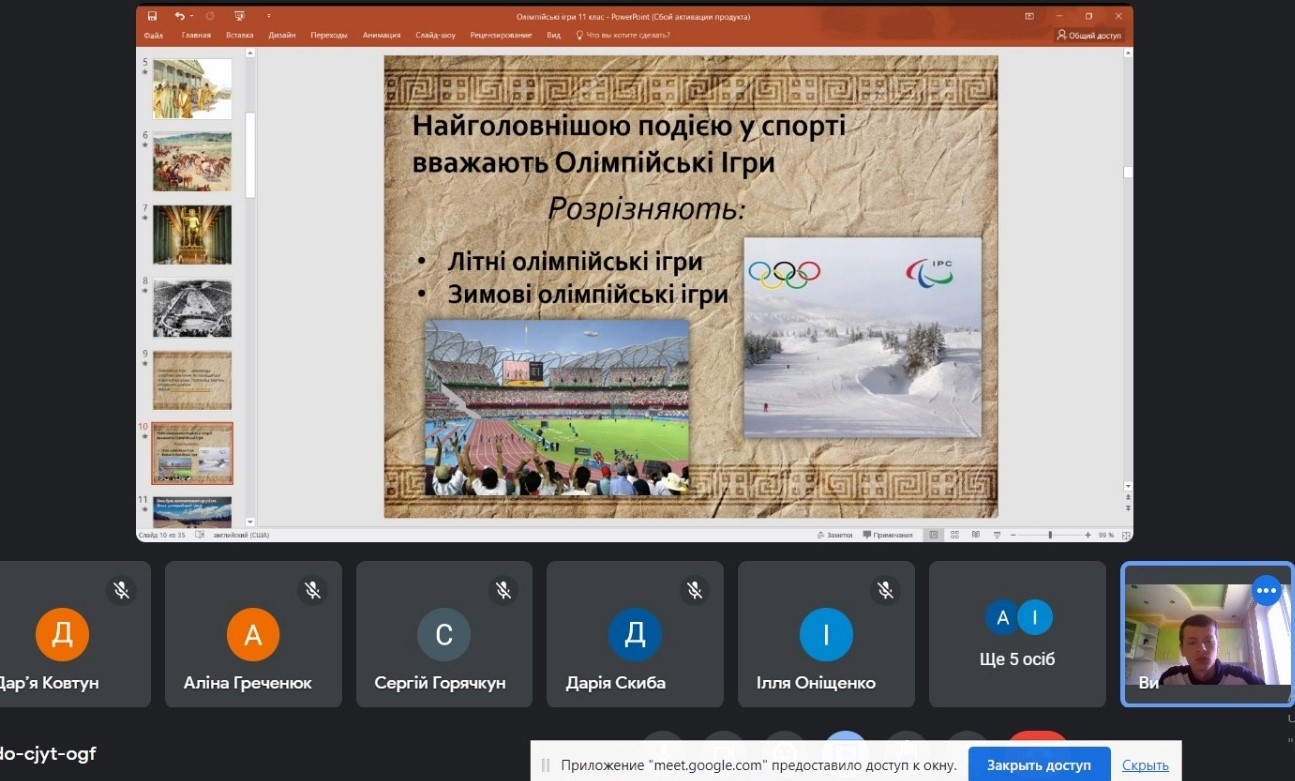The image size is (1295, 781).
Task: Click the zoom in plus icon
Action: click(1087, 535)
